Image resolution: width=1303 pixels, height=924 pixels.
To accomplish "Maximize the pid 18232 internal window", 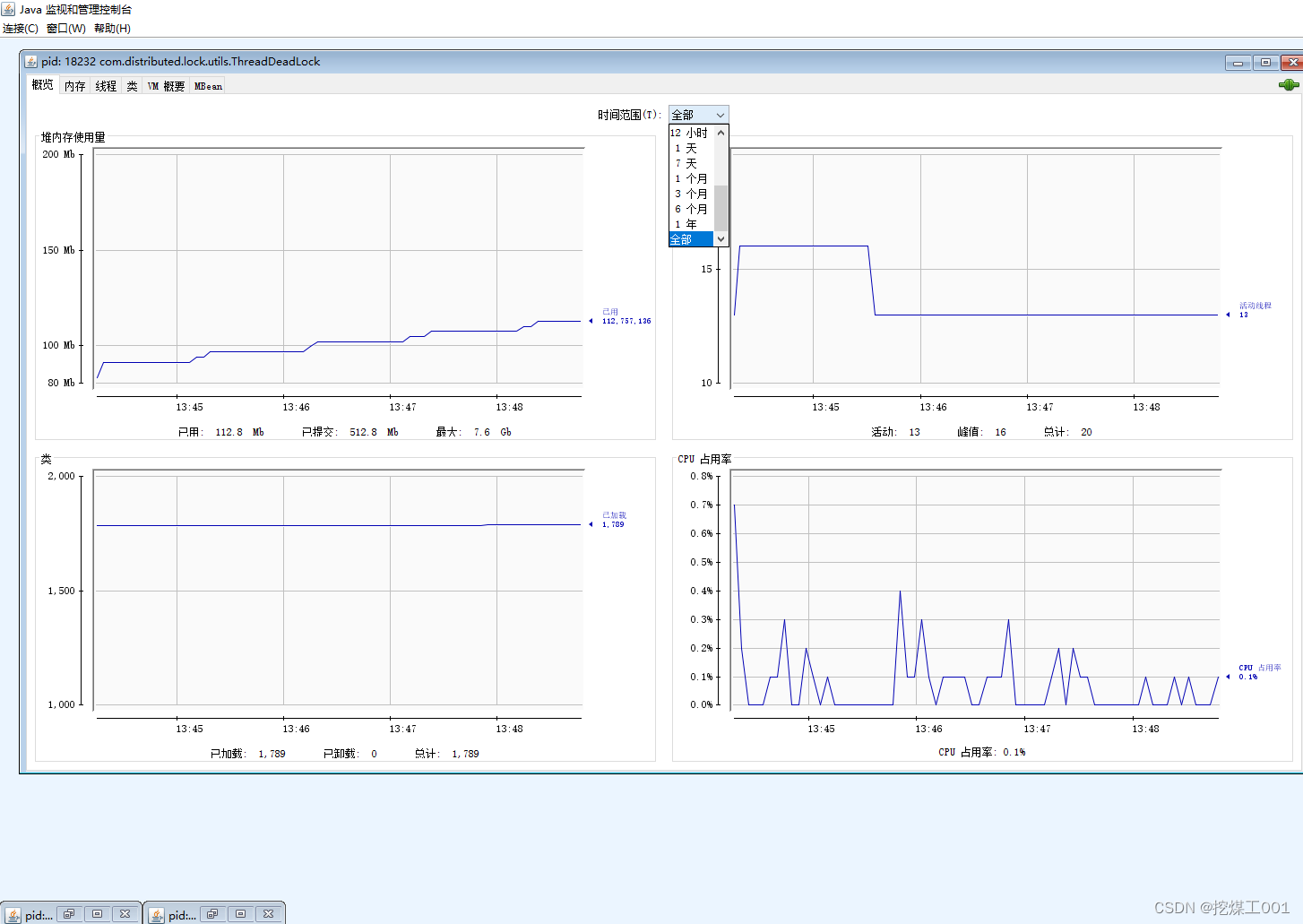I will [1265, 63].
